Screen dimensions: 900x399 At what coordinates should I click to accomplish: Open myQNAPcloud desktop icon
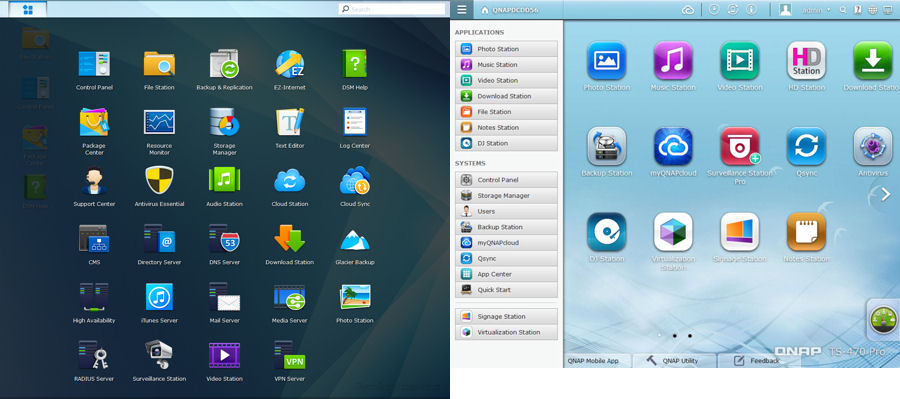[673, 146]
